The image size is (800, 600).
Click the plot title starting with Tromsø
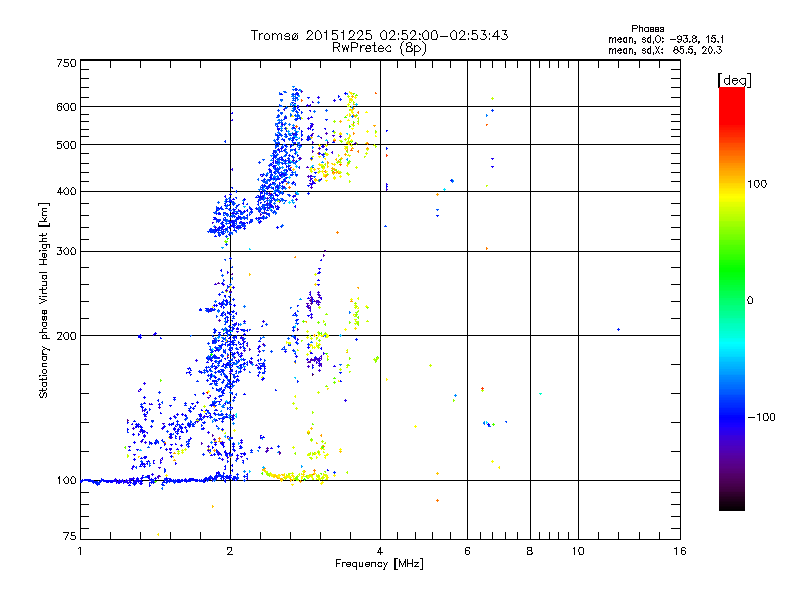click(379, 35)
